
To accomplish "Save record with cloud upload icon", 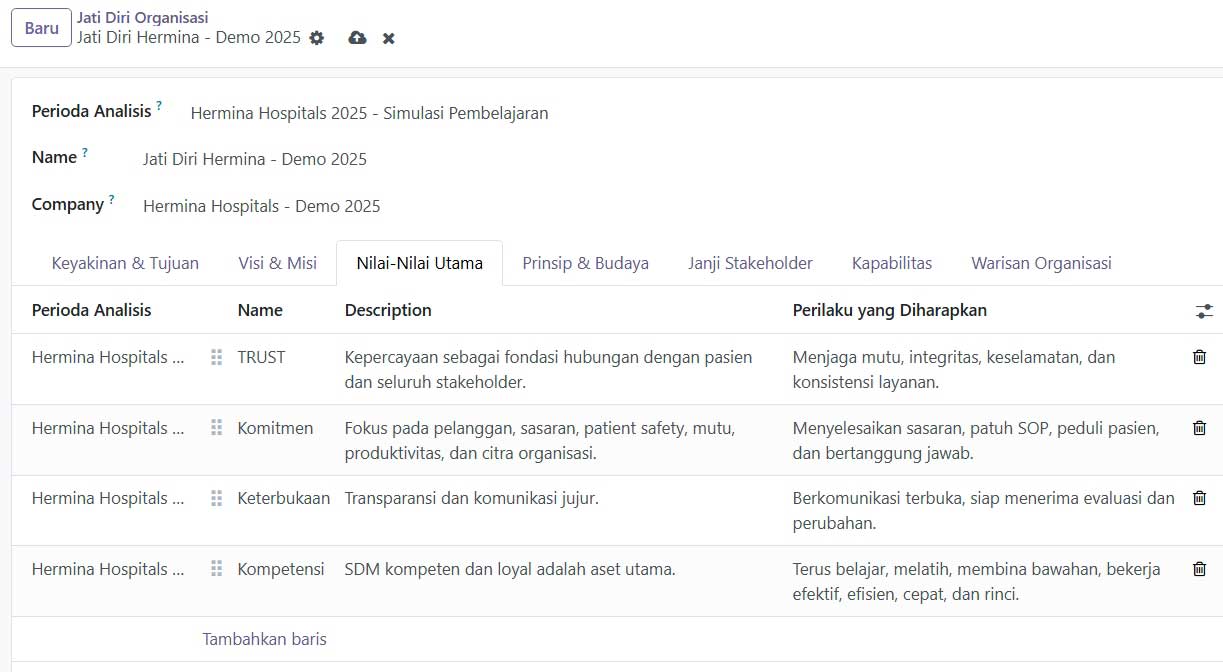I will 357,38.
